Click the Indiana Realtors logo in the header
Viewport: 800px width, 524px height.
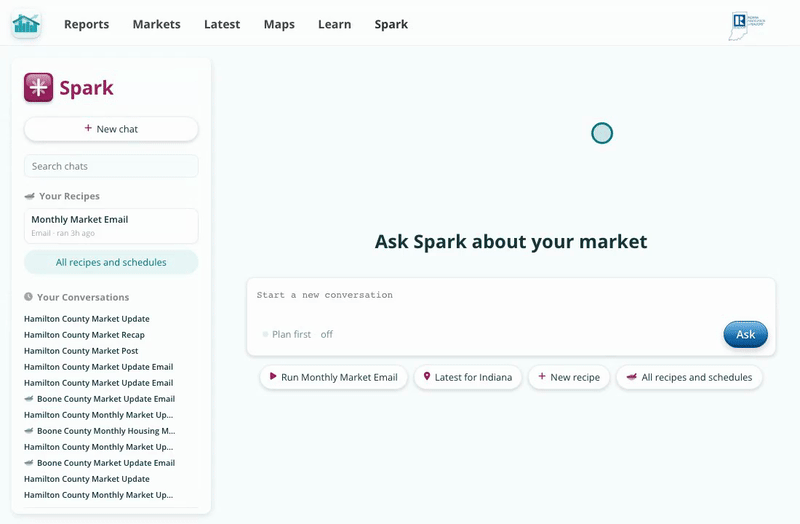(x=746, y=26)
